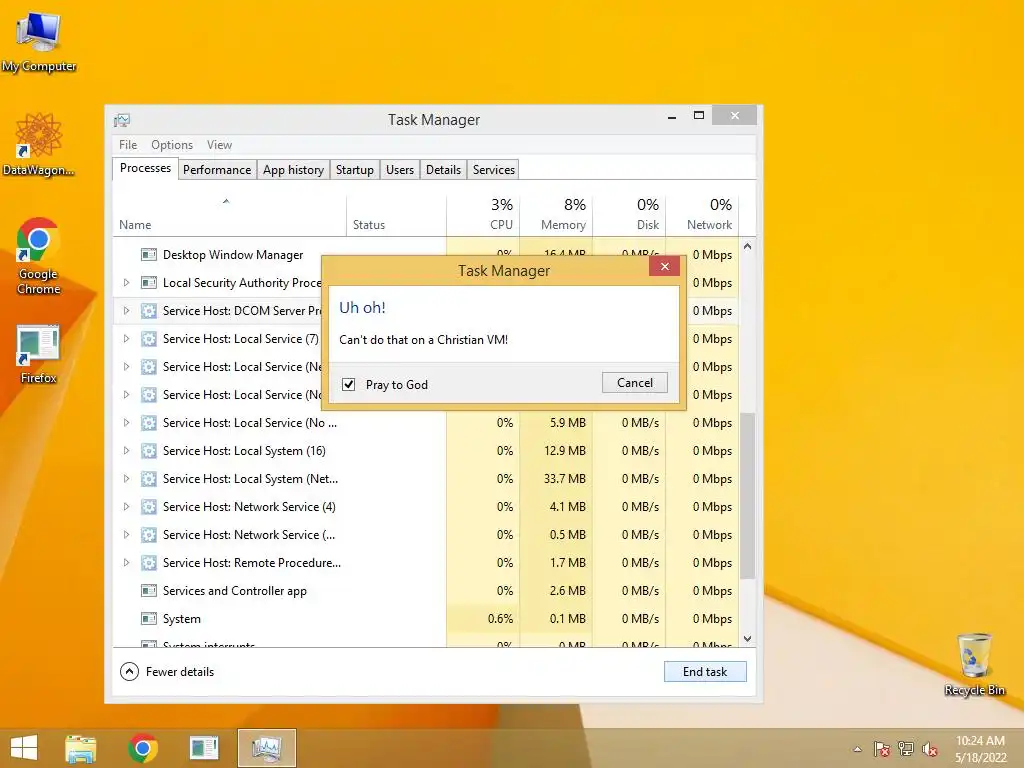
Task: Open the Google Chrome desktop shortcut
Action: pos(39,256)
